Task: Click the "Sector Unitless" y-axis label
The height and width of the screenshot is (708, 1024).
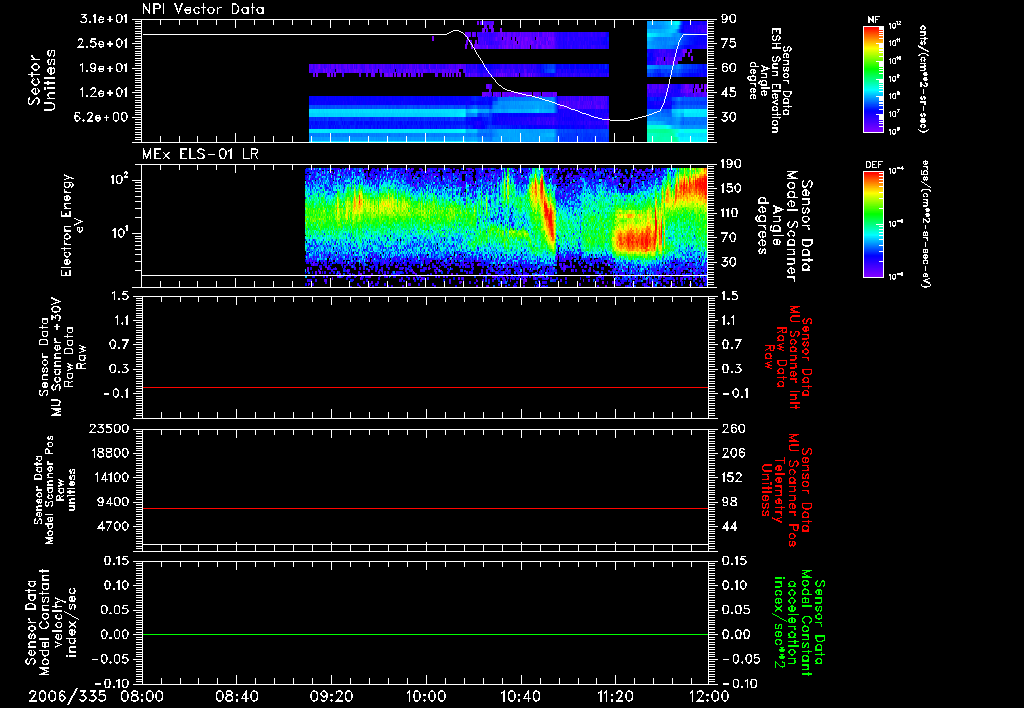Action: coord(41,80)
